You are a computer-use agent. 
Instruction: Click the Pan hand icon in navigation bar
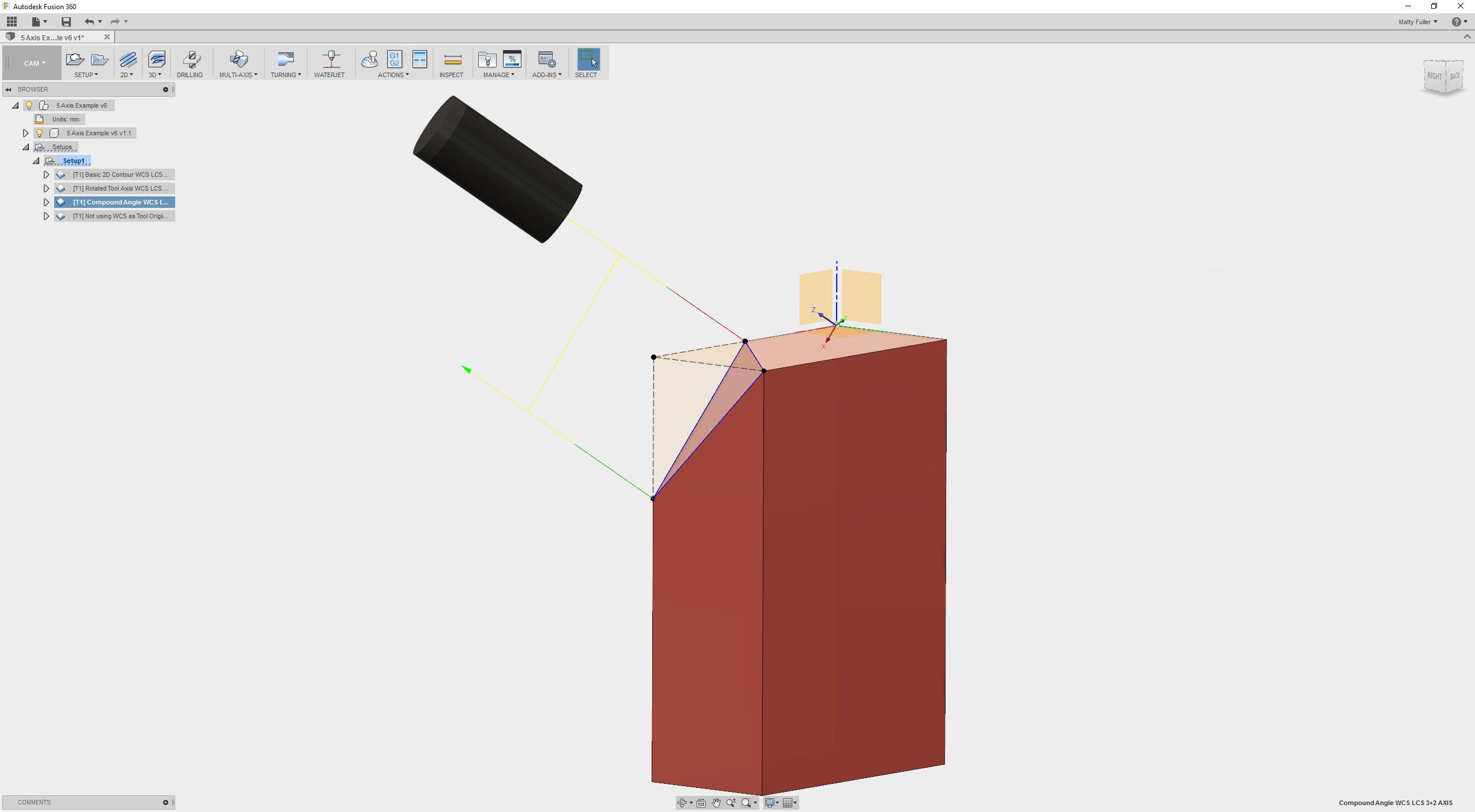[x=716, y=802]
